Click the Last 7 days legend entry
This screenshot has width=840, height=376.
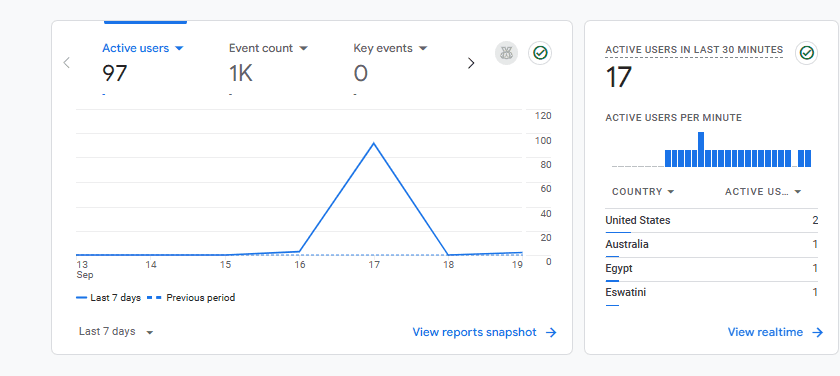(109, 298)
